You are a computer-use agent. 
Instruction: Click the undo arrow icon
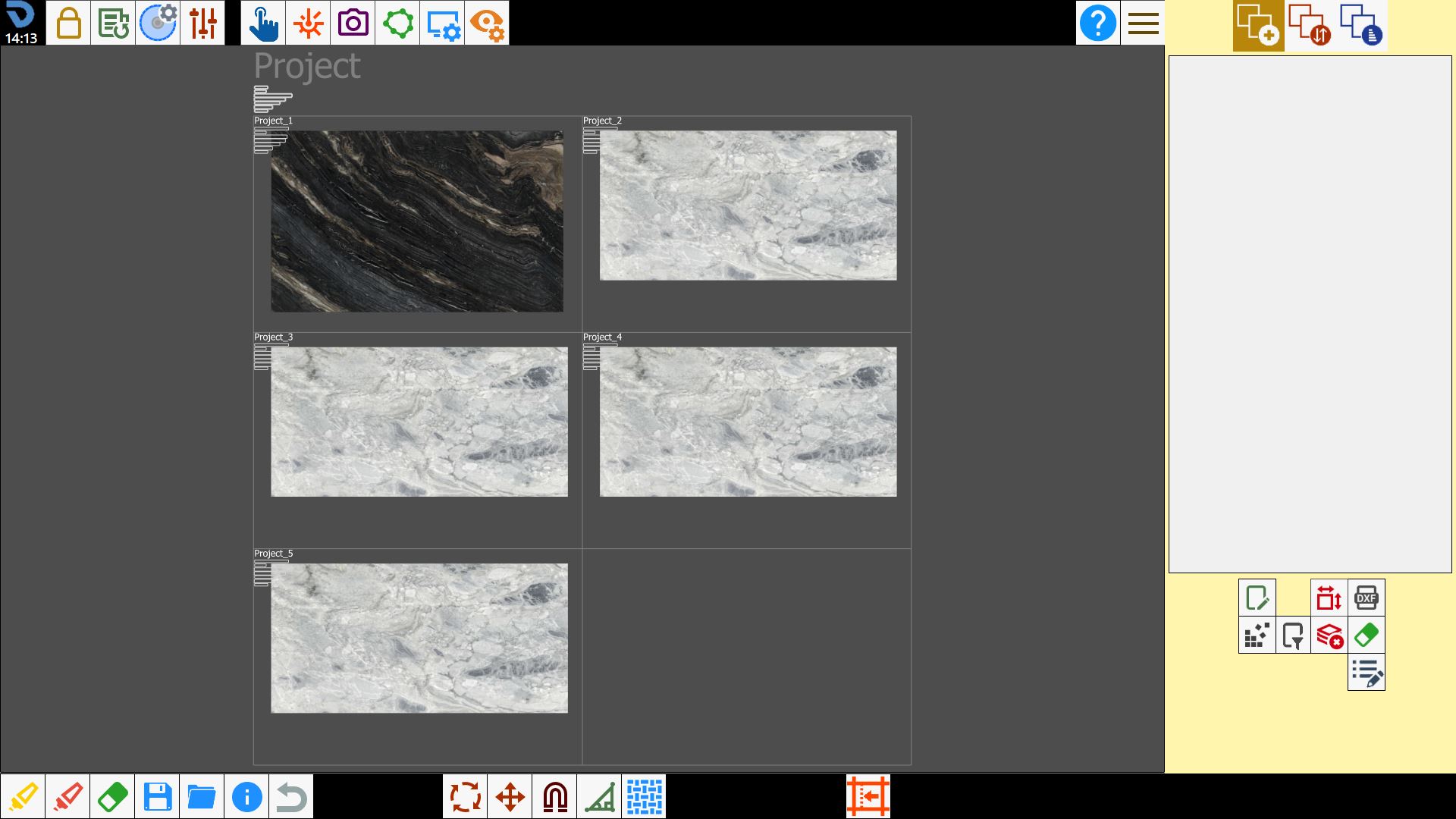tap(291, 796)
